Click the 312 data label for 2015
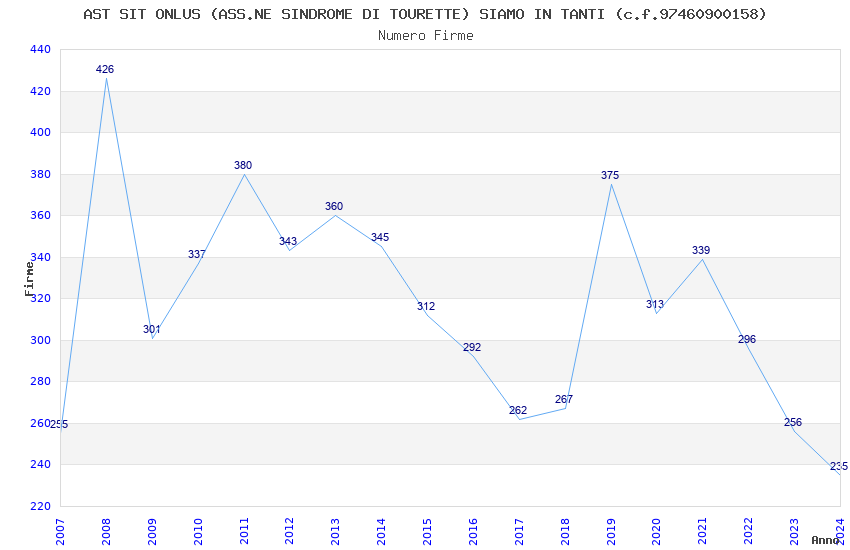The width and height of the screenshot is (850, 550). [x=426, y=306]
